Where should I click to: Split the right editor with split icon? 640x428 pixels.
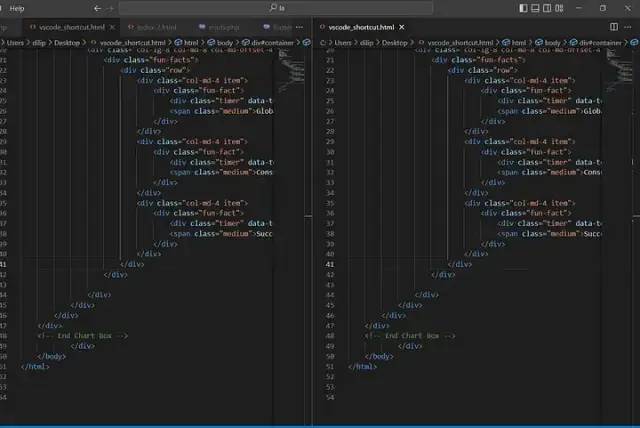pos(614,27)
